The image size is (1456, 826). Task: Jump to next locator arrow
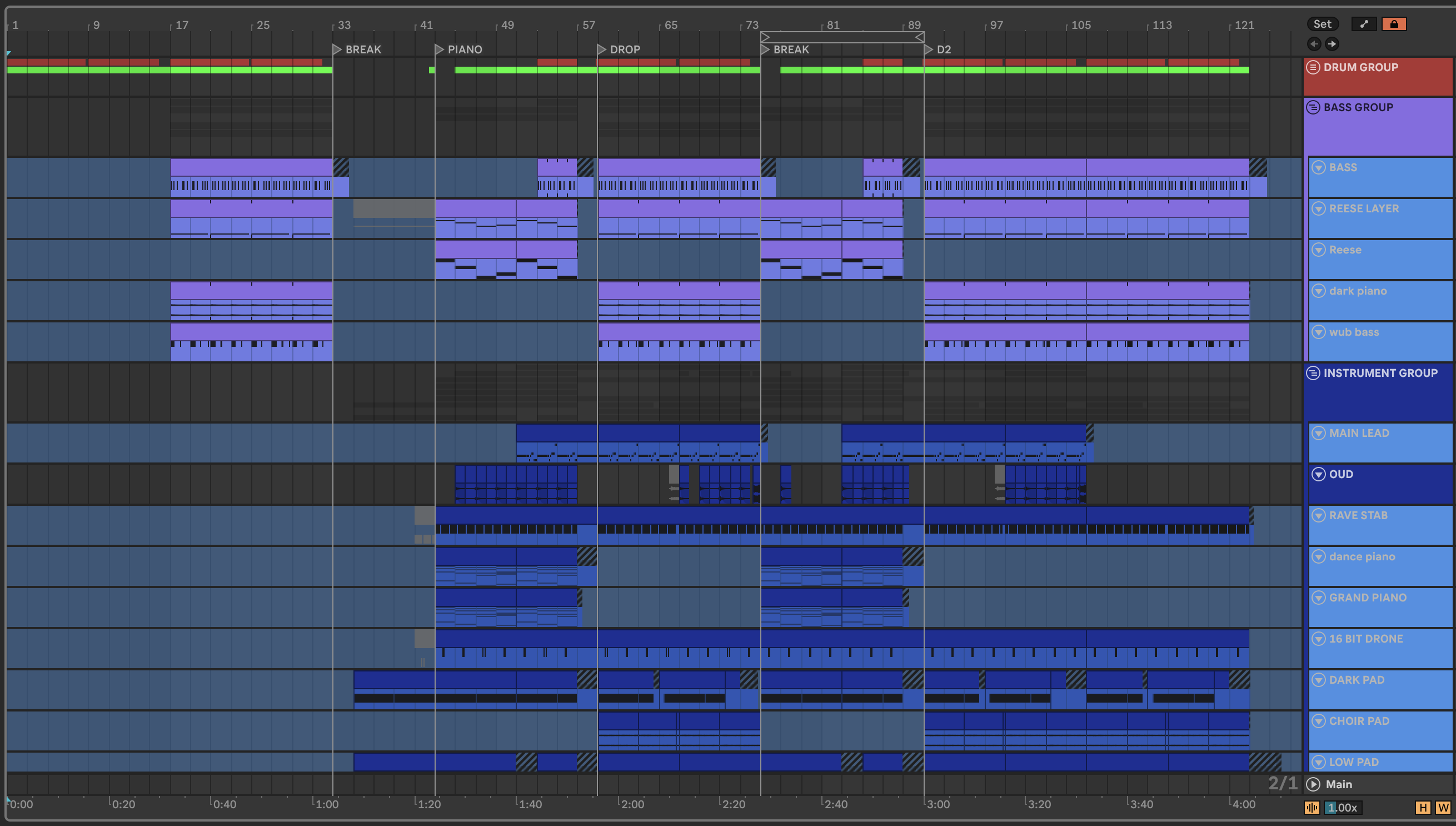click(x=1332, y=44)
